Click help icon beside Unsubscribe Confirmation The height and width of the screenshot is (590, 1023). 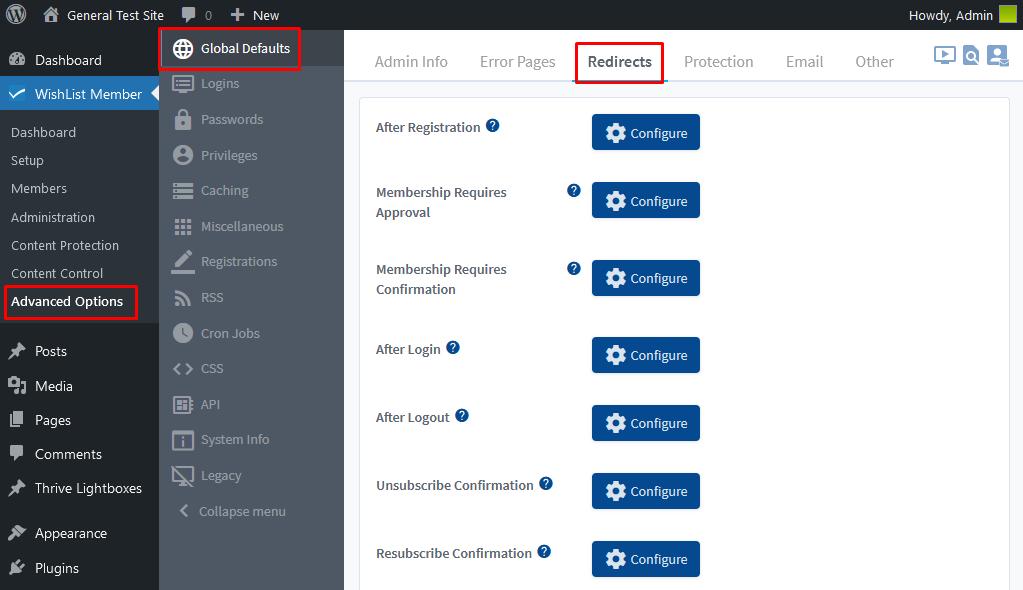pos(546,484)
